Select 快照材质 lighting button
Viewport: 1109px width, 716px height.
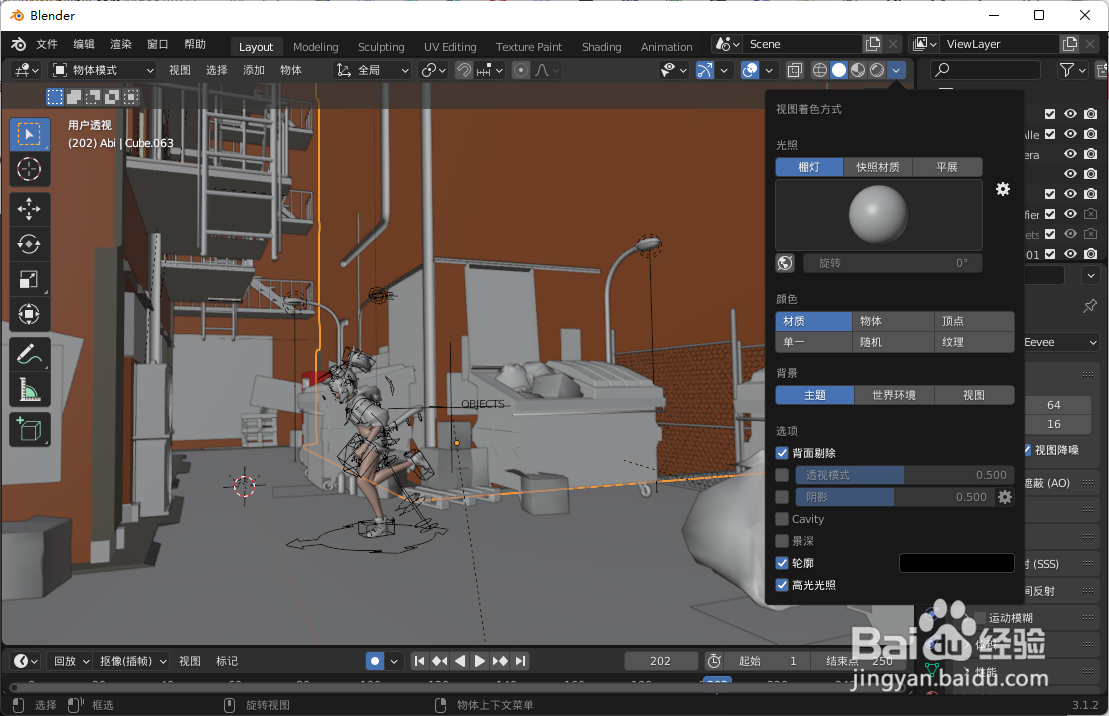point(878,167)
